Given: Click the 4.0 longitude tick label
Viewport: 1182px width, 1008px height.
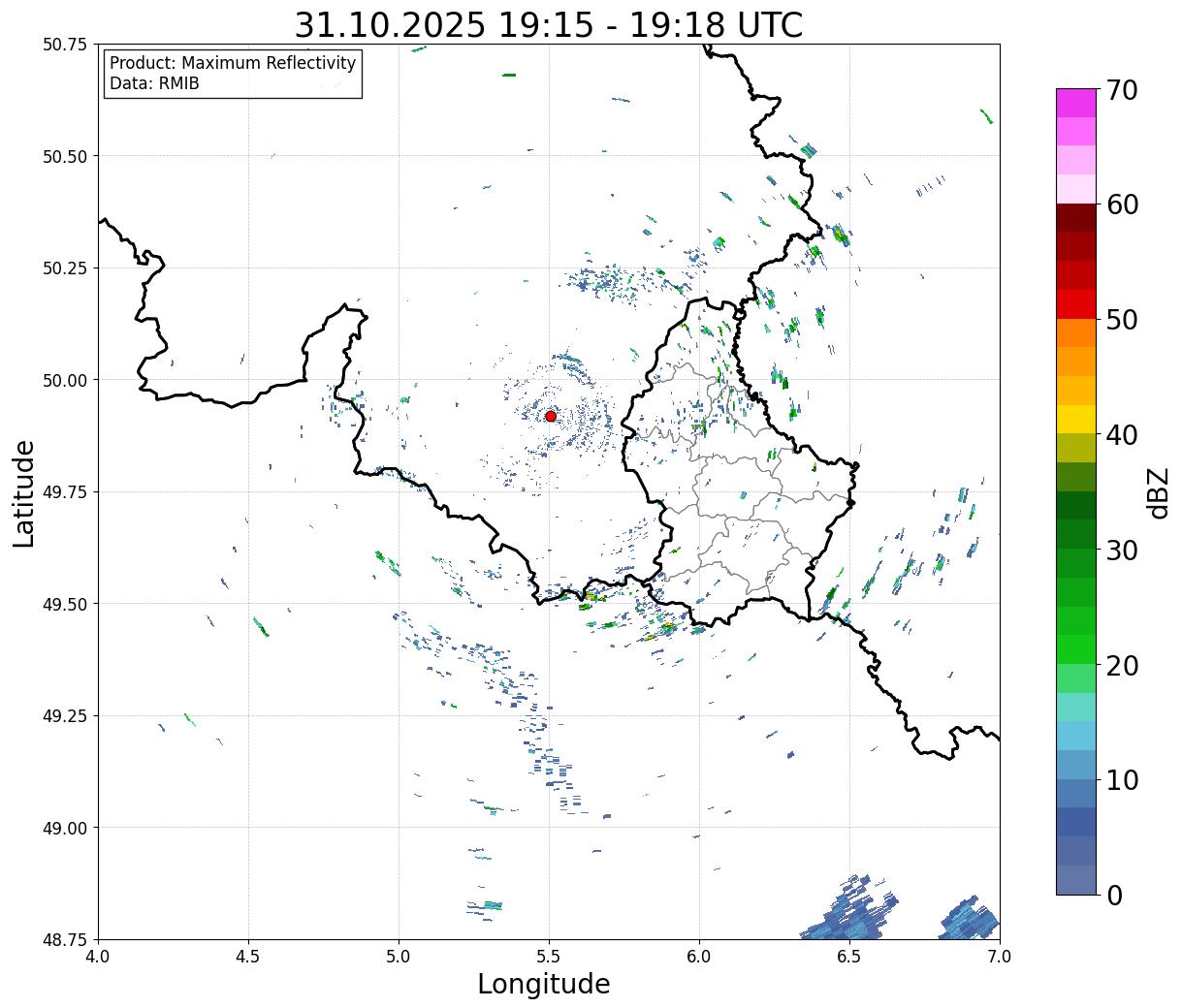Looking at the screenshot, I should click(x=98, y=957).
